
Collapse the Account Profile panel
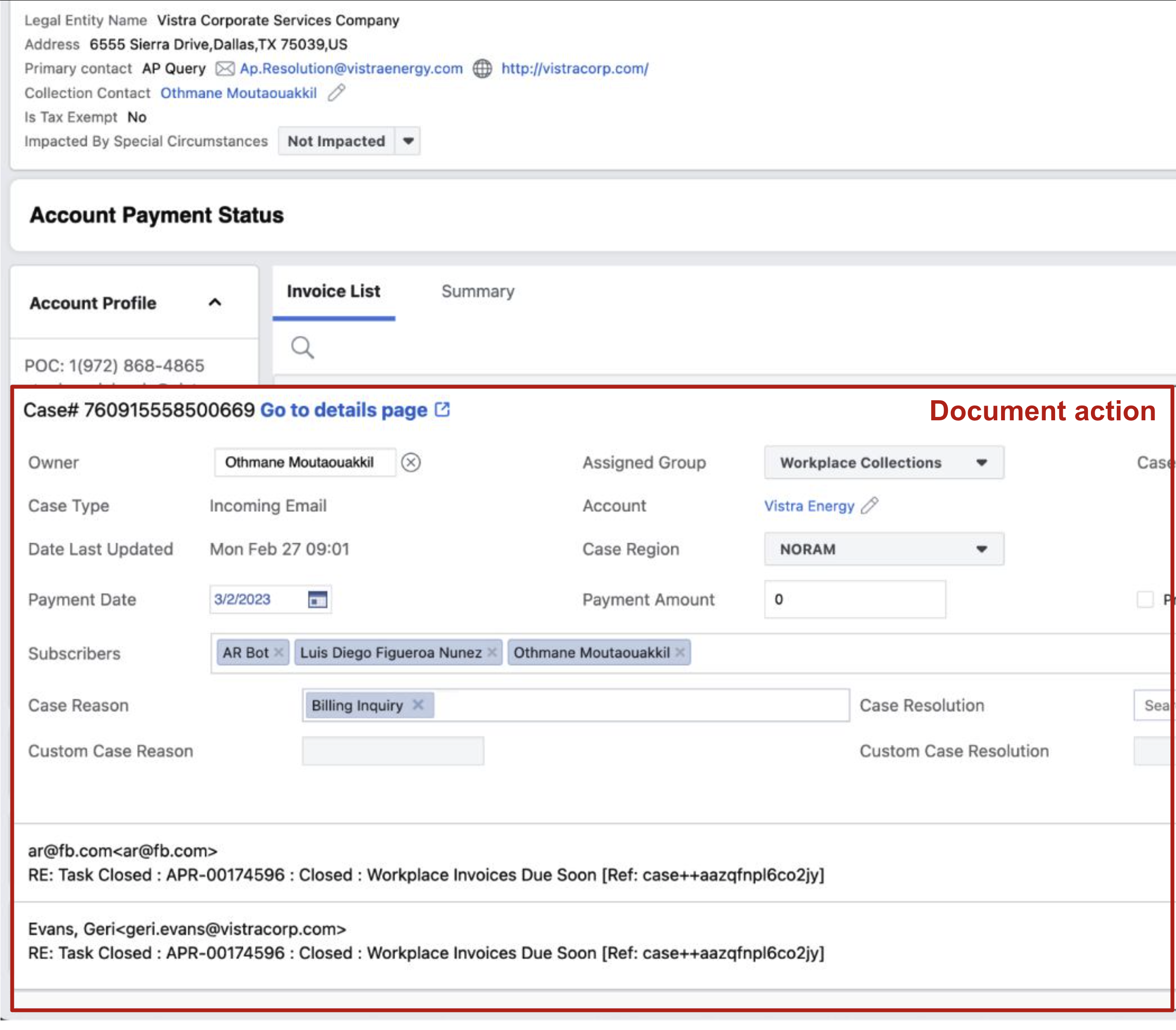click(216, 302)
